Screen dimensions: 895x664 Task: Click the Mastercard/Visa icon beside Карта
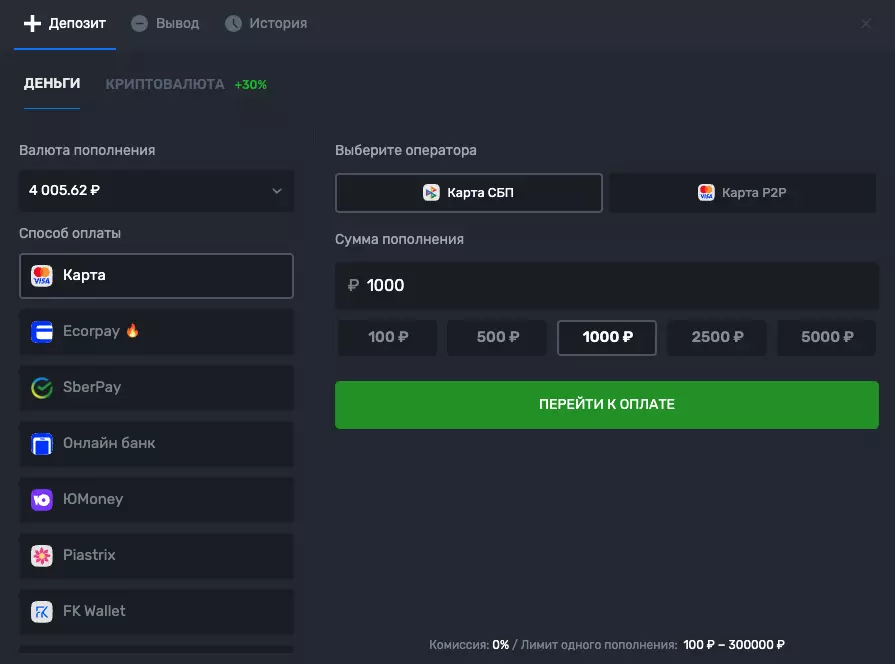click(x=42, y=276)
